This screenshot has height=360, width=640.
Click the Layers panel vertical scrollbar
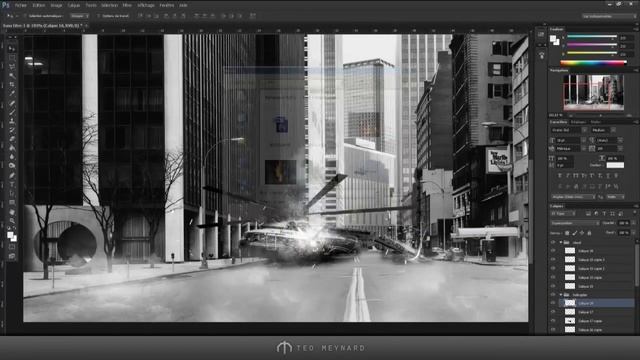[637, 265]
